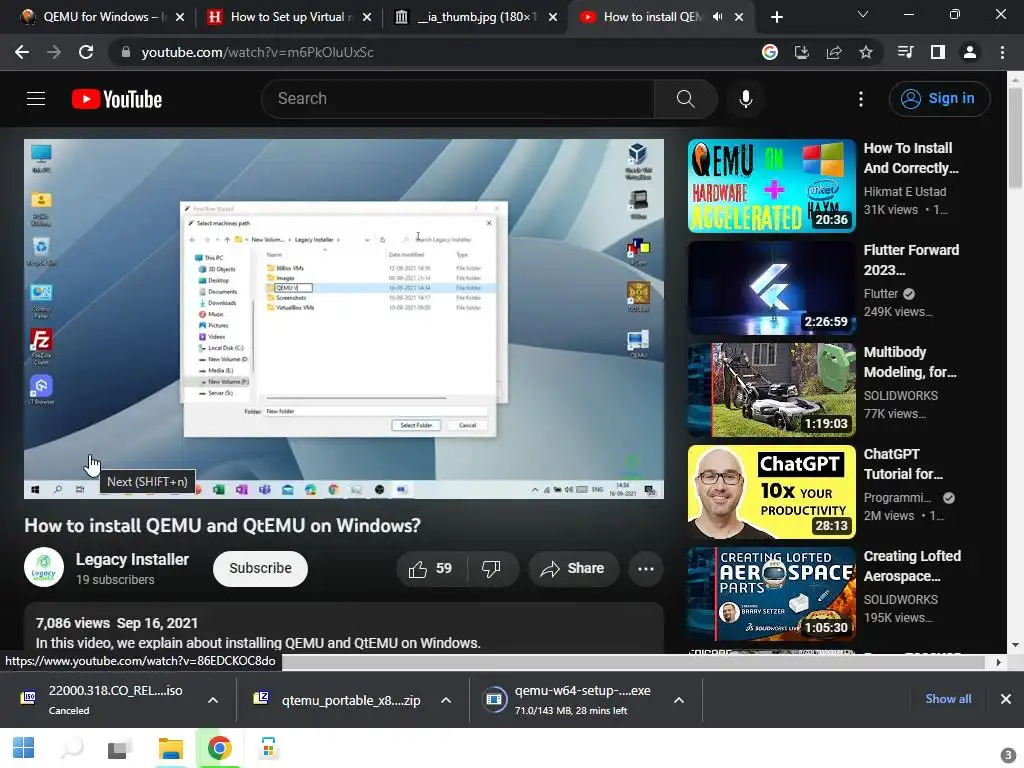This screenshot has height=768, width=1024.
Task: Mute the tab using speaker icon
Action: 718,17
